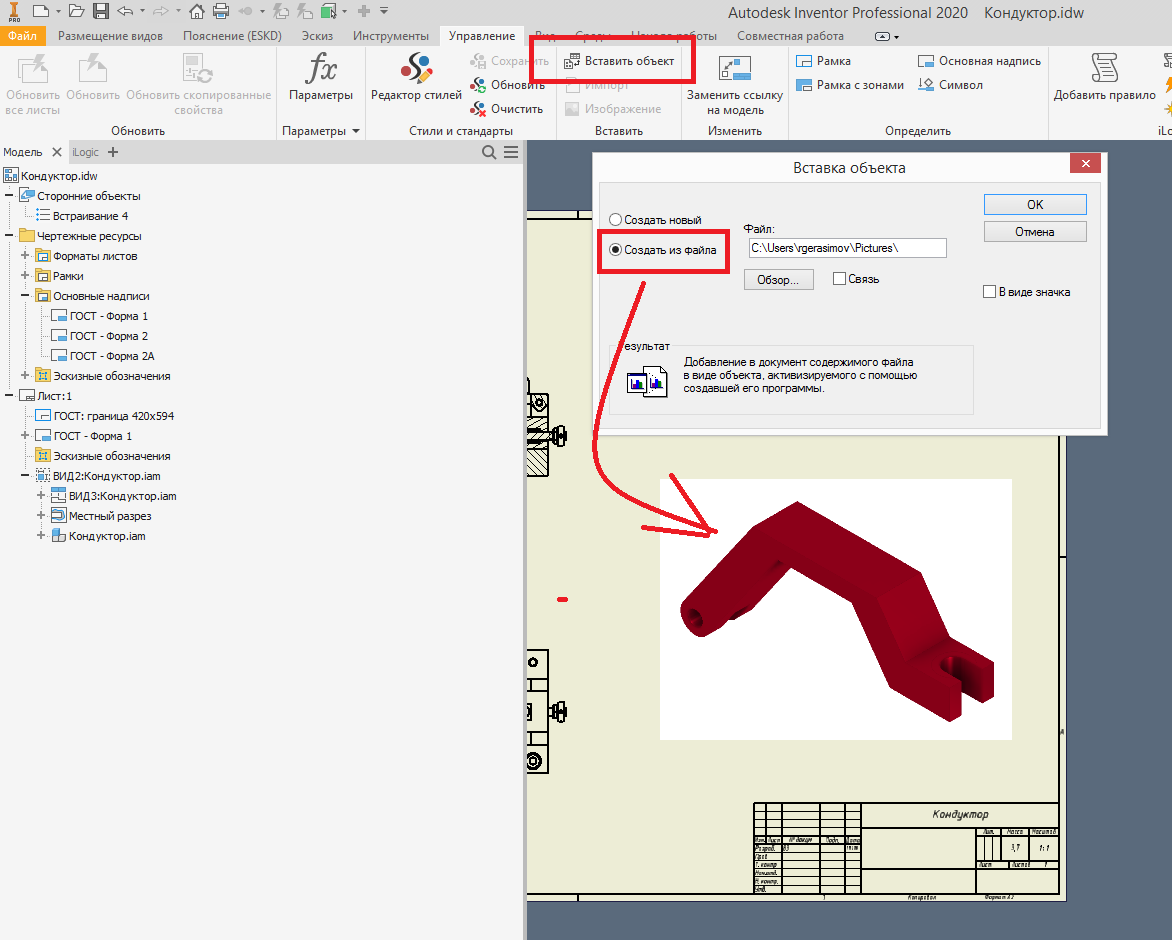Define a new Символ

click(x=950, y=85)
